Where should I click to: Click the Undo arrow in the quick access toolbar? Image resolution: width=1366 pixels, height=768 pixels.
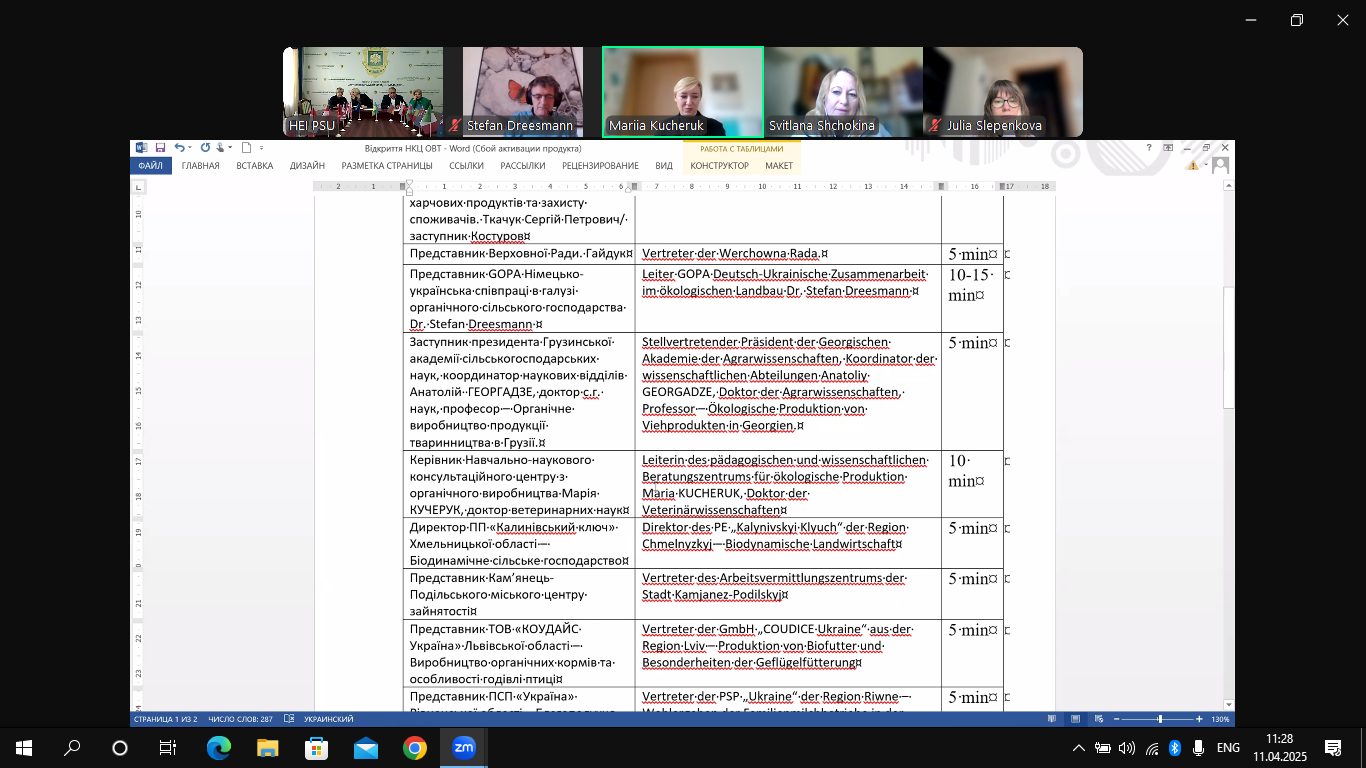[179, 148]
